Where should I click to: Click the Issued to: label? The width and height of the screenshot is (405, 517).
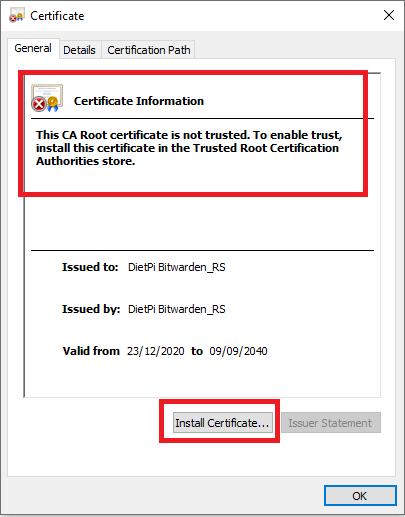tap(90, 267)
